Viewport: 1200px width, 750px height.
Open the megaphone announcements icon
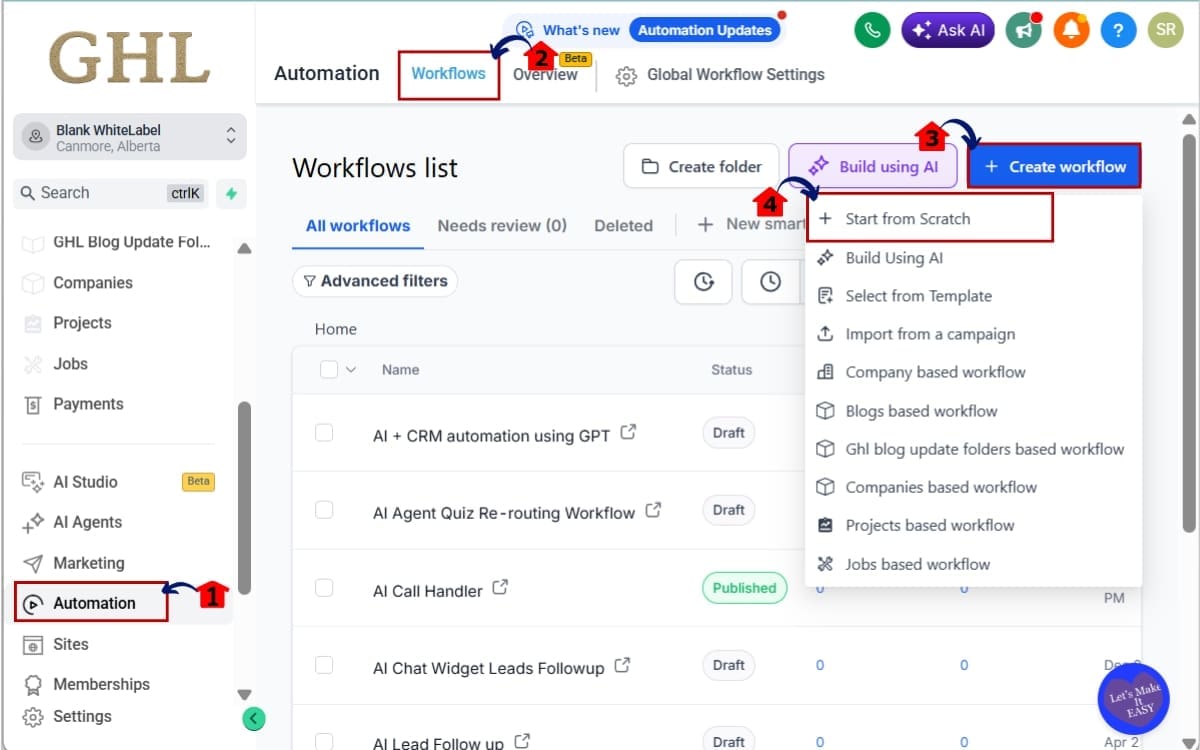(x=1023, y=30)
